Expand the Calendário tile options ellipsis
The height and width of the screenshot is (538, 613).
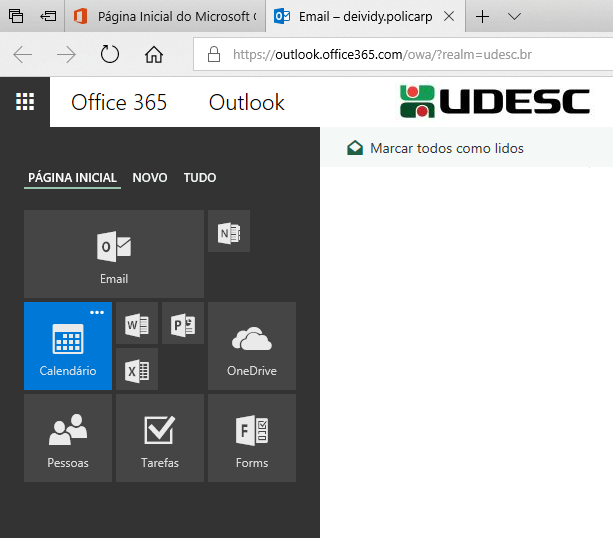[x=97, y=313]
